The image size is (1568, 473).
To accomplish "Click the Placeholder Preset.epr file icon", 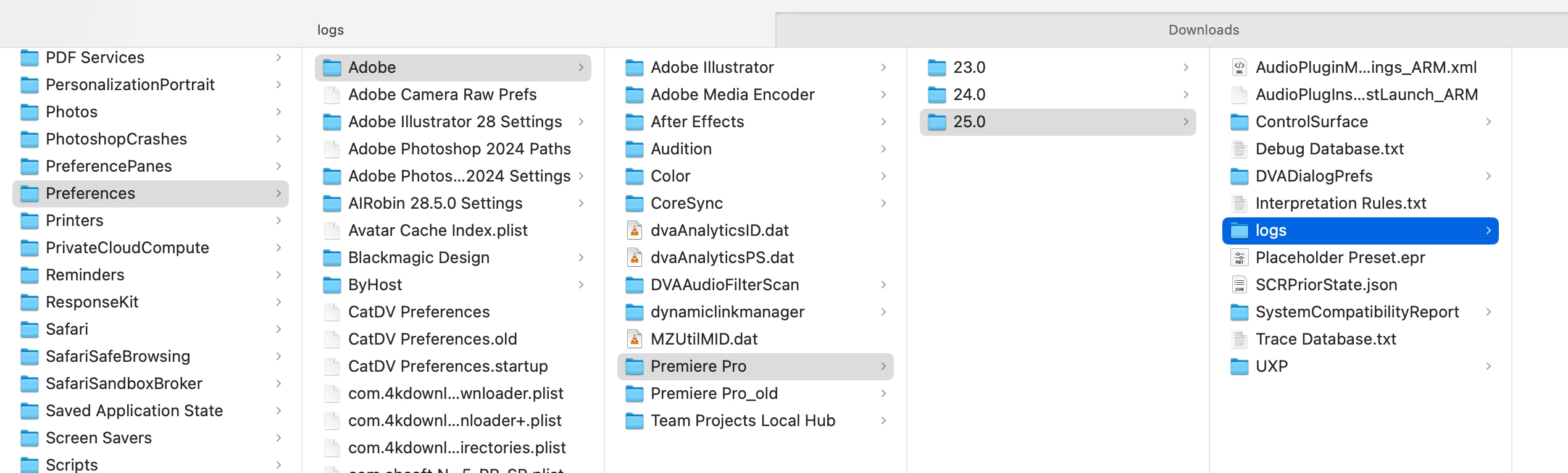I will (1240, 257).
